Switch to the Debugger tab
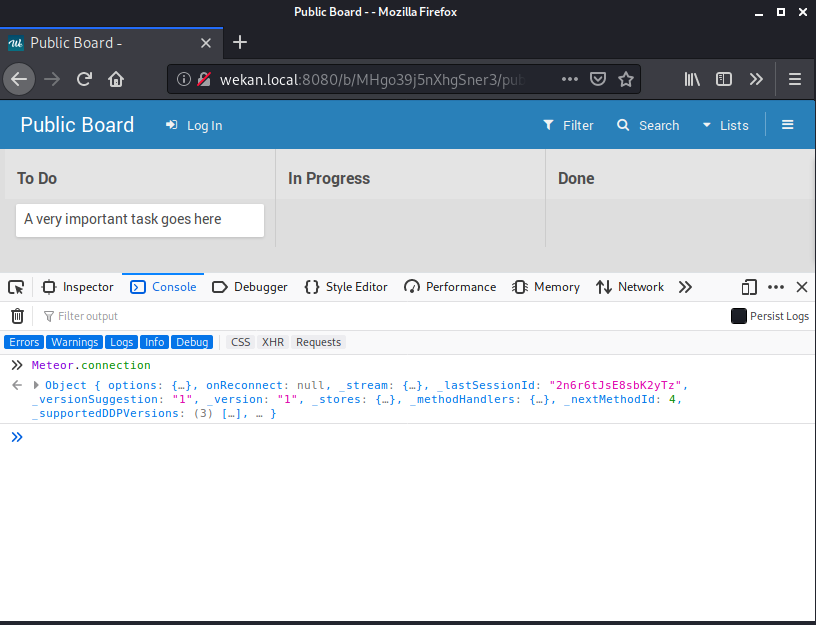The image size is (816, 625). (x=249, y=287)
